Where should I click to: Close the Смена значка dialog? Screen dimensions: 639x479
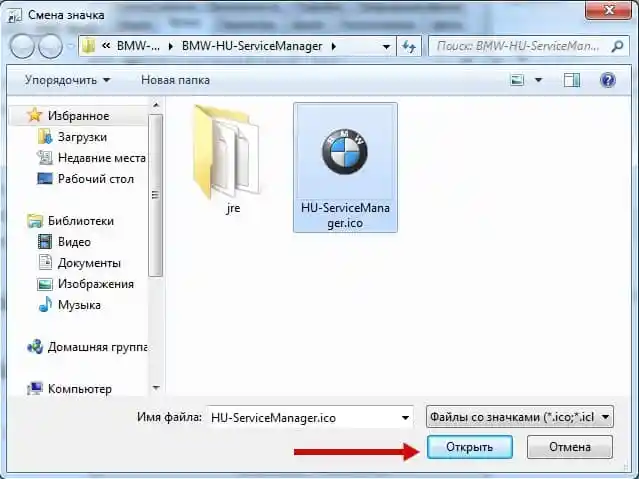(608, 10)
